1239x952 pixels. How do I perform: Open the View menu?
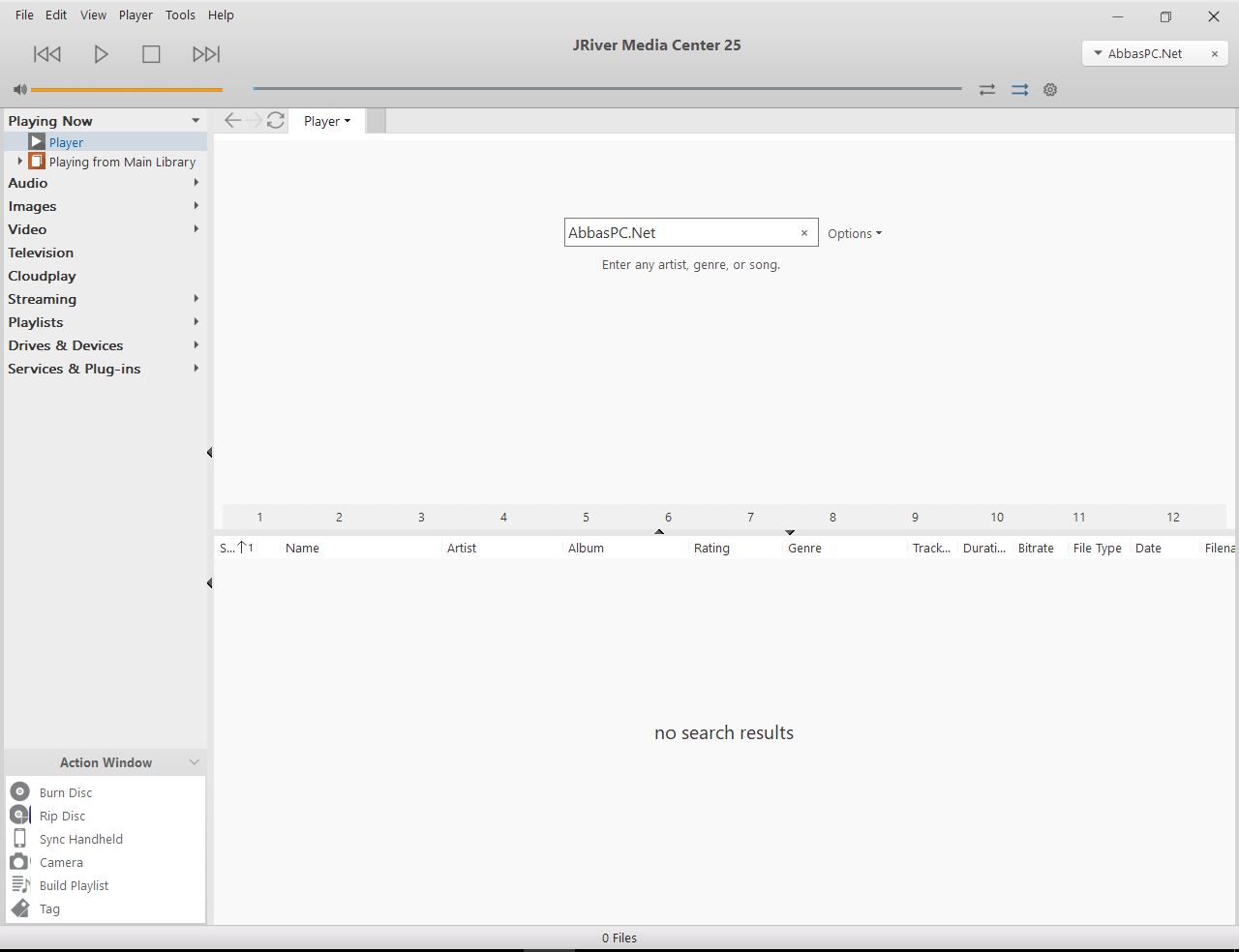93,15
